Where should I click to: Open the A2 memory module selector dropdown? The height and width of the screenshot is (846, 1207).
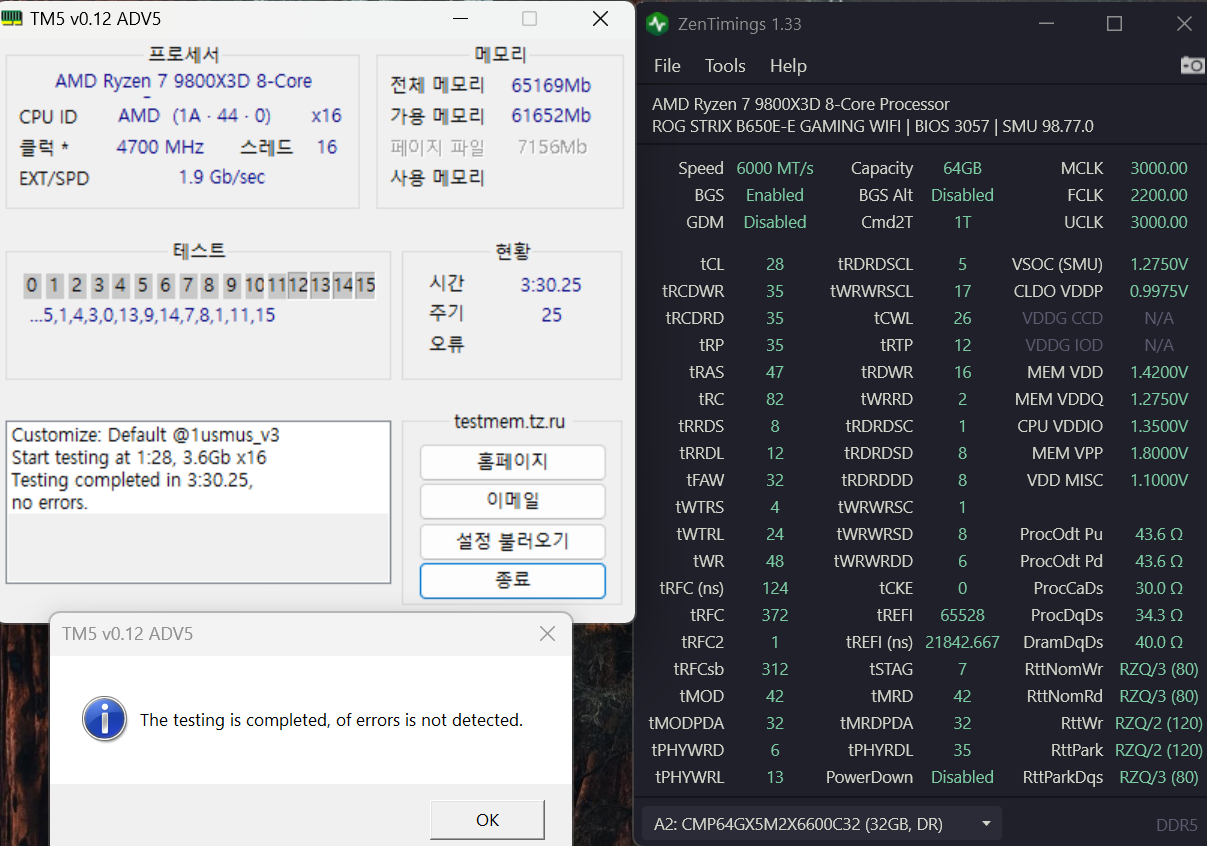[x=985, y=823]
